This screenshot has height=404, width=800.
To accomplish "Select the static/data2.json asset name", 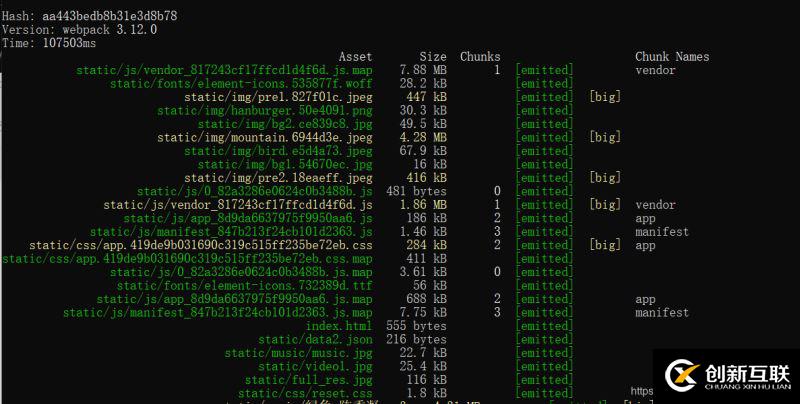I will coord(315,339).
